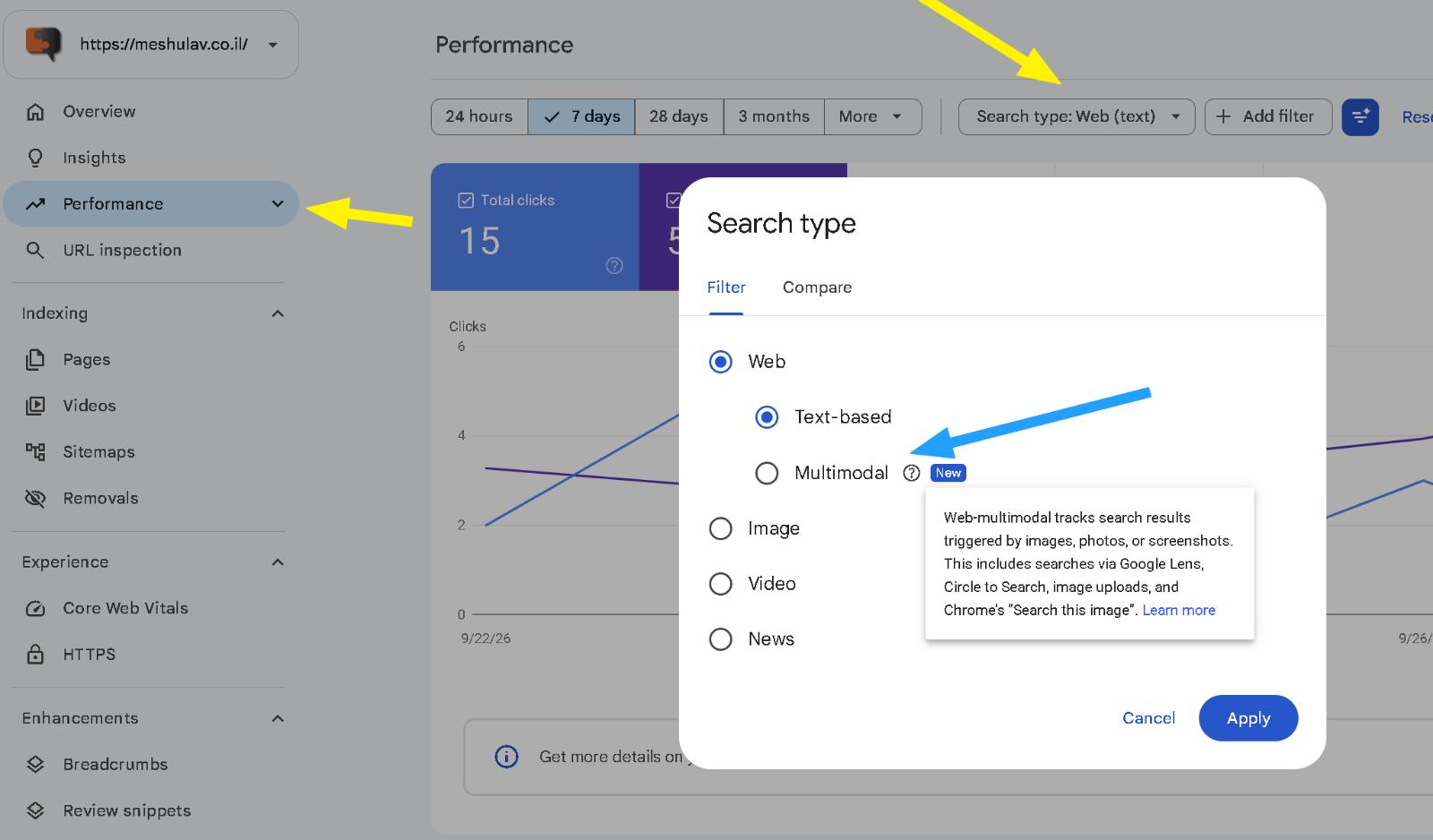Click the Overview home icon
Viewport: 1433px width, 840px height.
(x=35, y=112)
